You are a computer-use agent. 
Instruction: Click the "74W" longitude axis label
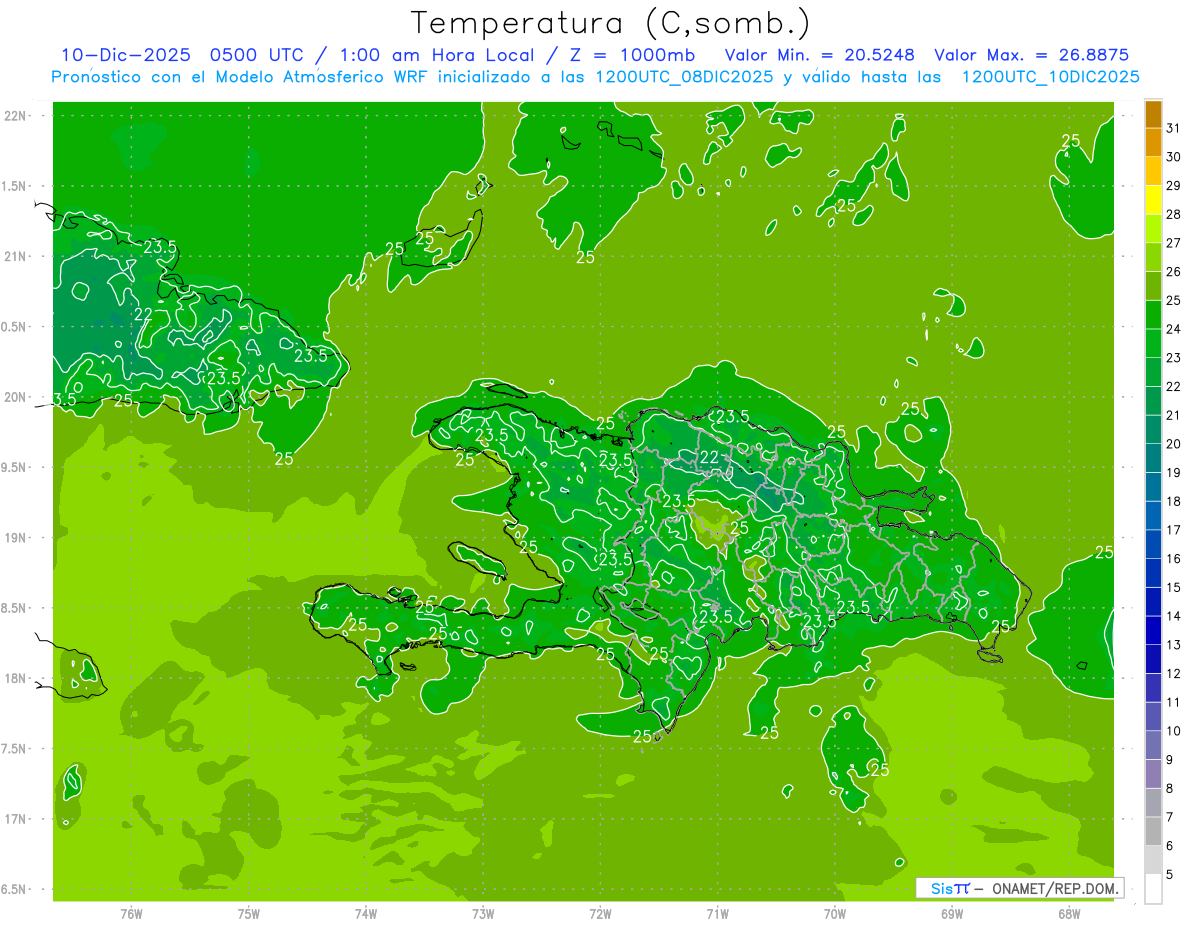[366, 913]
